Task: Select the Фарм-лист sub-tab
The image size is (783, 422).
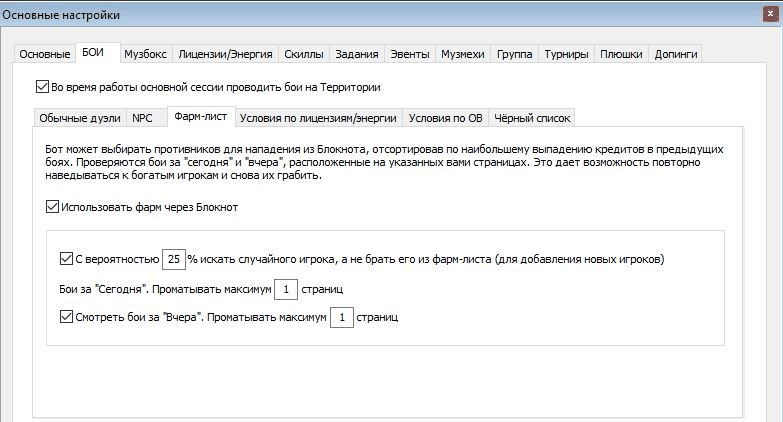Action: pos(201,116)
